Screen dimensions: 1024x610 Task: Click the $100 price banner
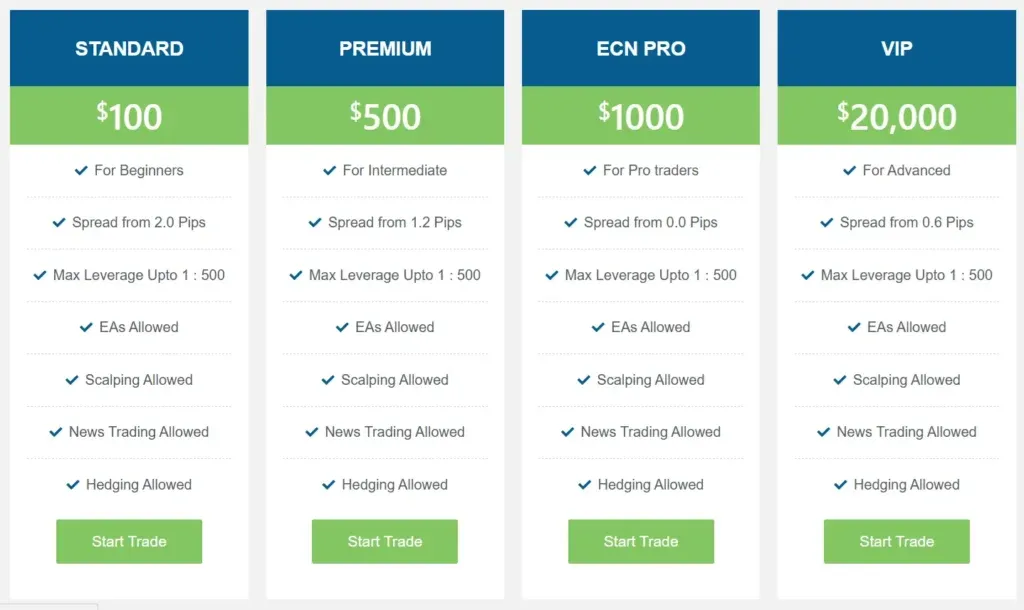coord(129,116)
